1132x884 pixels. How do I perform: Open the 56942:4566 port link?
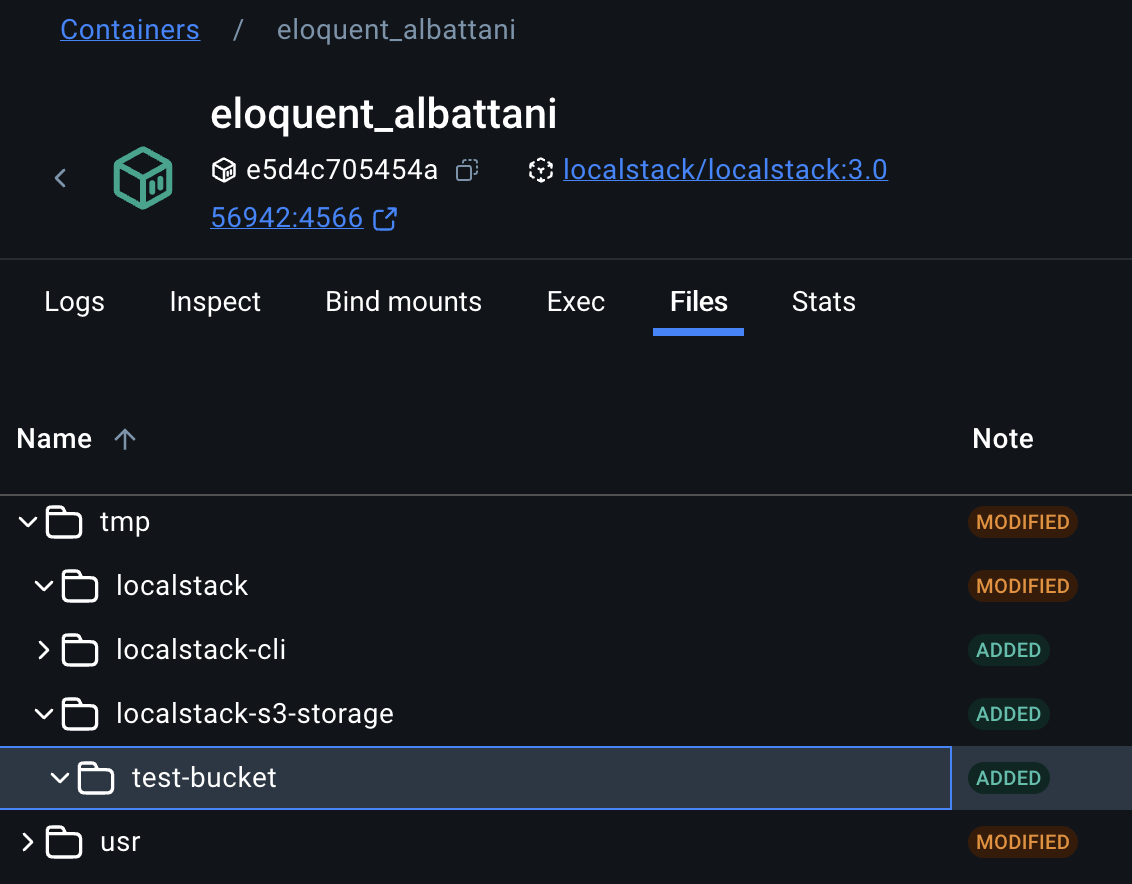tap(286, 218)
